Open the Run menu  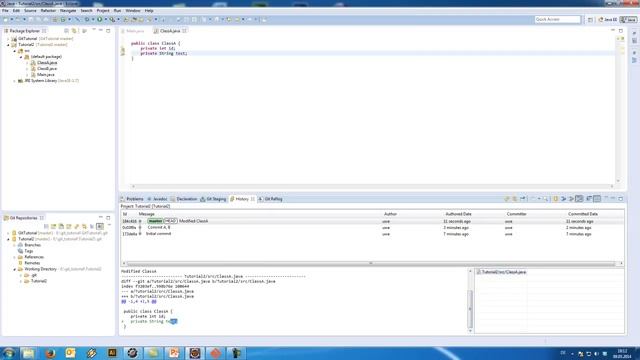coord(117,11)
